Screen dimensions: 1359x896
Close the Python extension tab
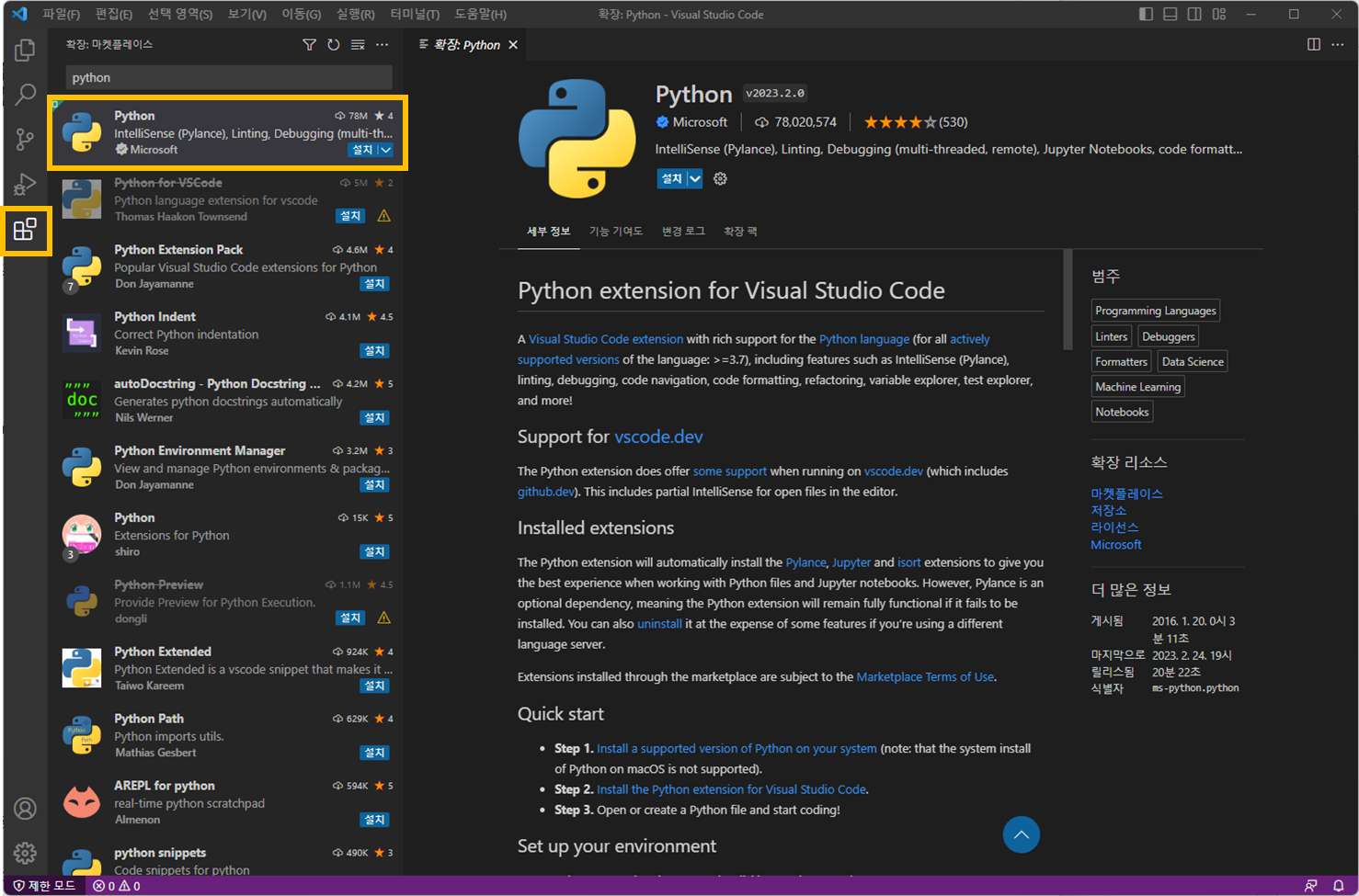click(513, 45)
